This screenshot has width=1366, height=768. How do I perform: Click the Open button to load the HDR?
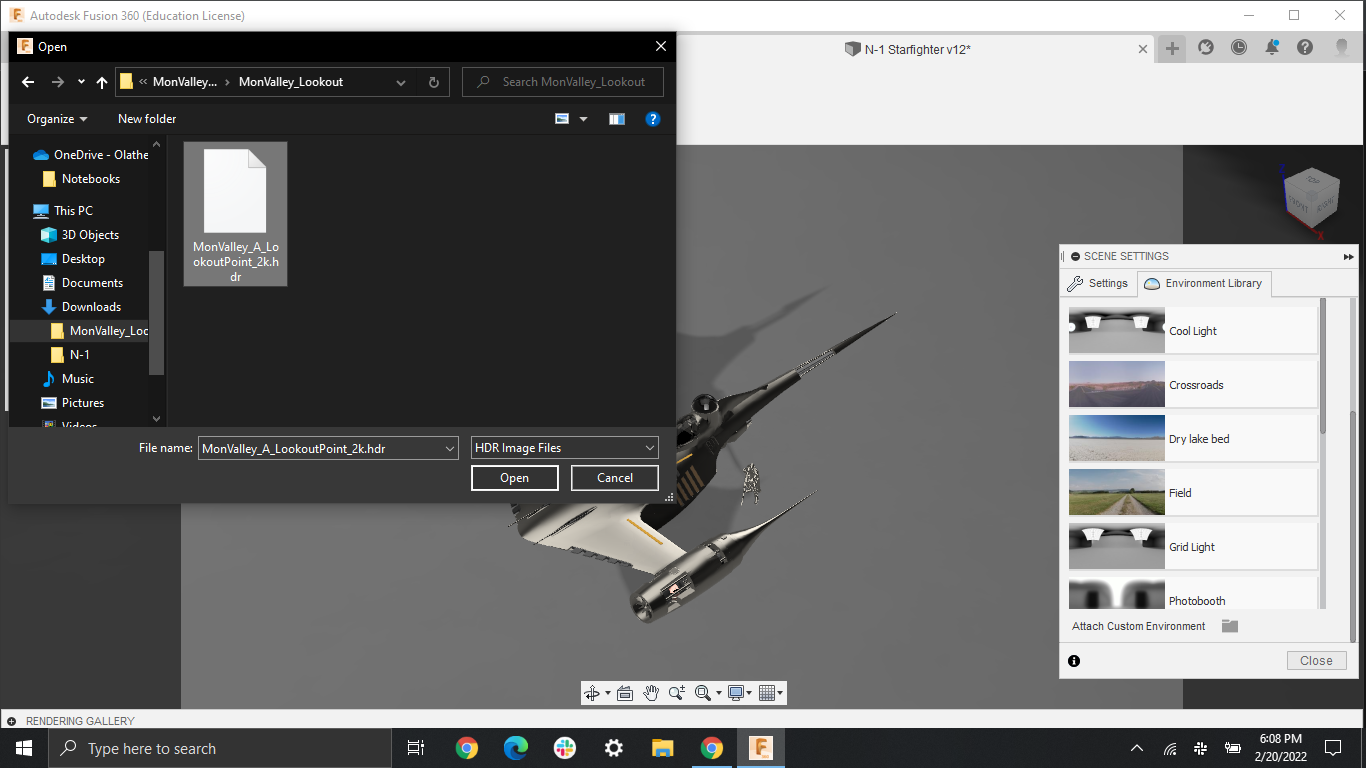click(514, 477)
